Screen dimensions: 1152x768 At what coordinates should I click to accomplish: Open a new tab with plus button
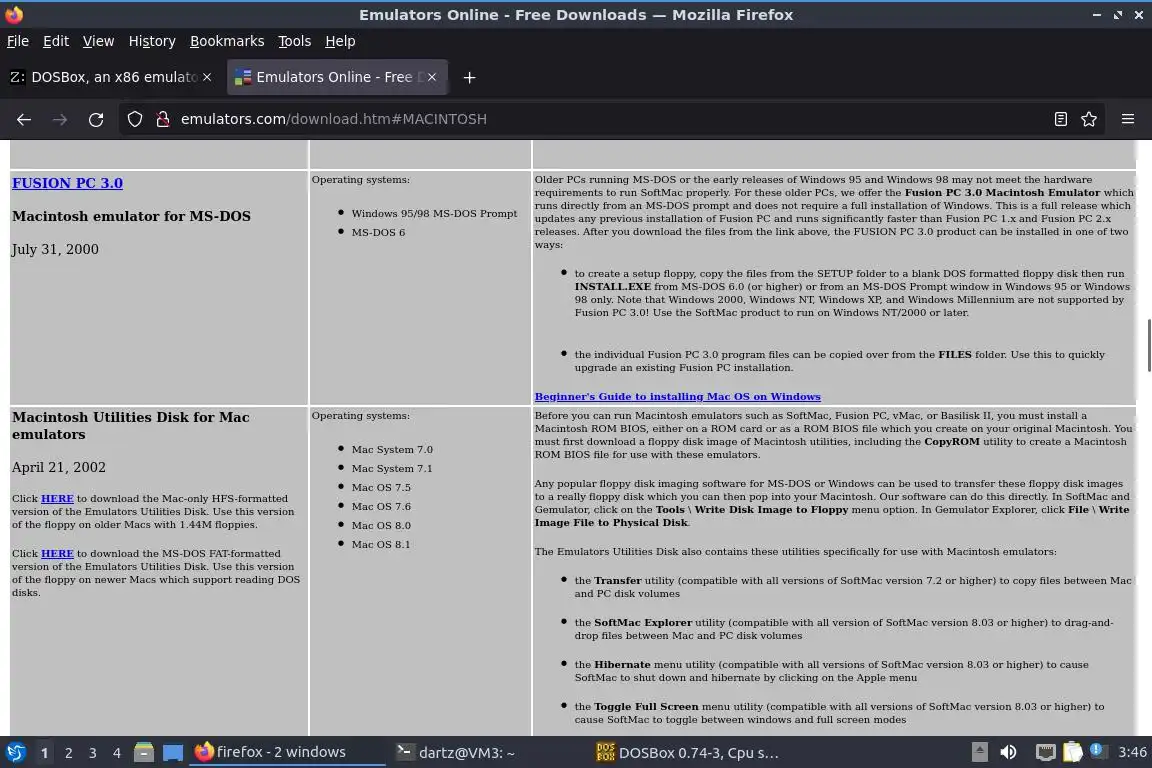(469, 77)
